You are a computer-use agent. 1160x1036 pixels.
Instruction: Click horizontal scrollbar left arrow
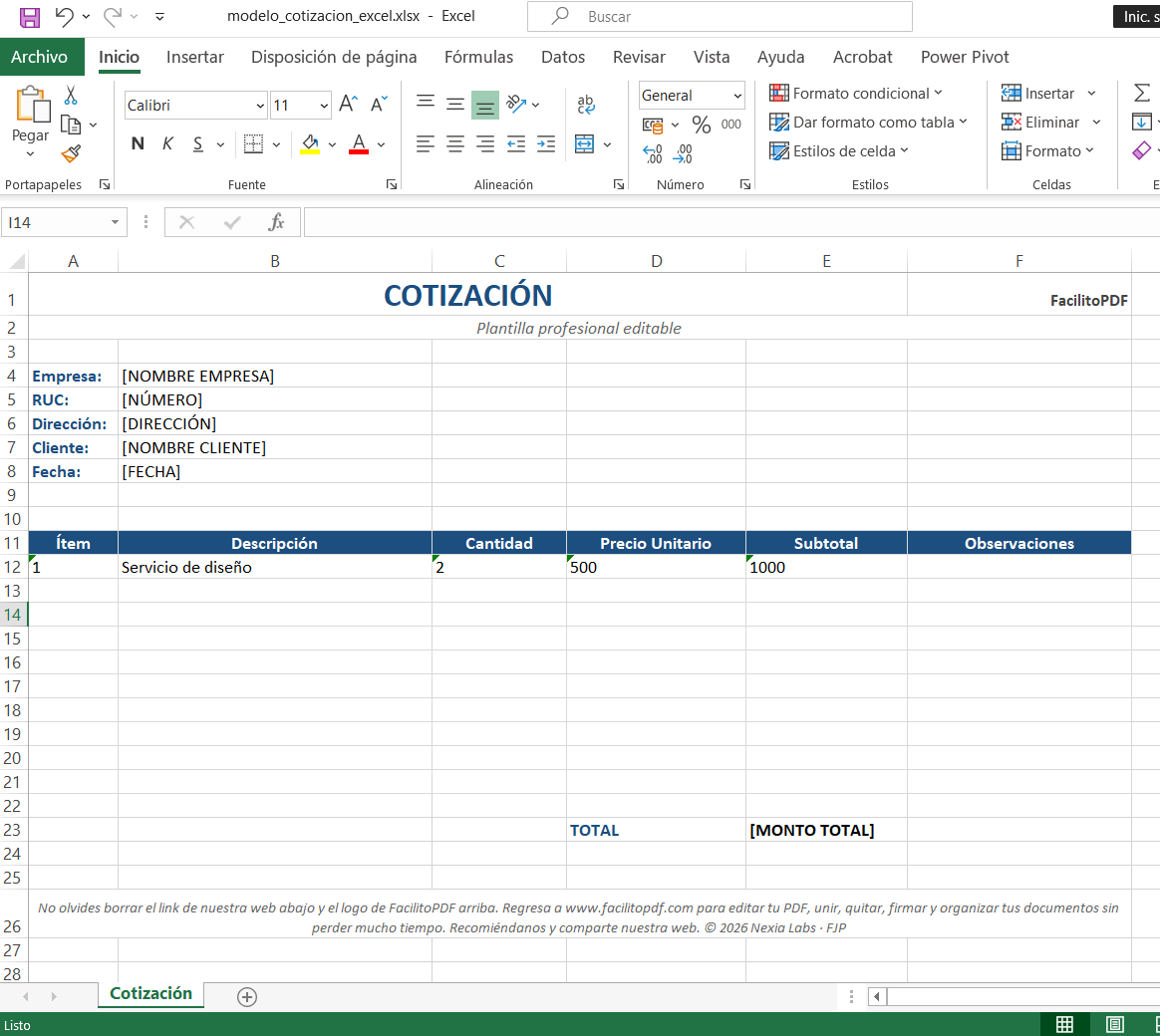[x=877, y=997]
